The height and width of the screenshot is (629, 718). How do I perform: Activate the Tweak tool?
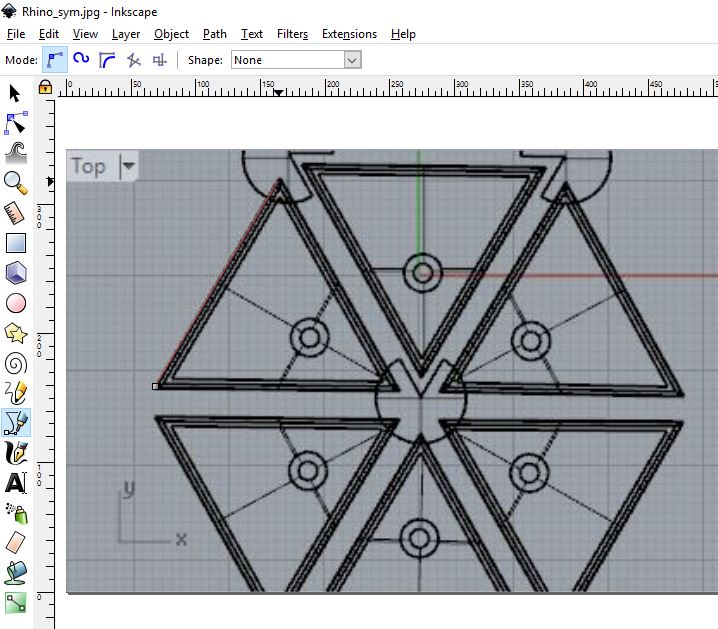point(16,153)
